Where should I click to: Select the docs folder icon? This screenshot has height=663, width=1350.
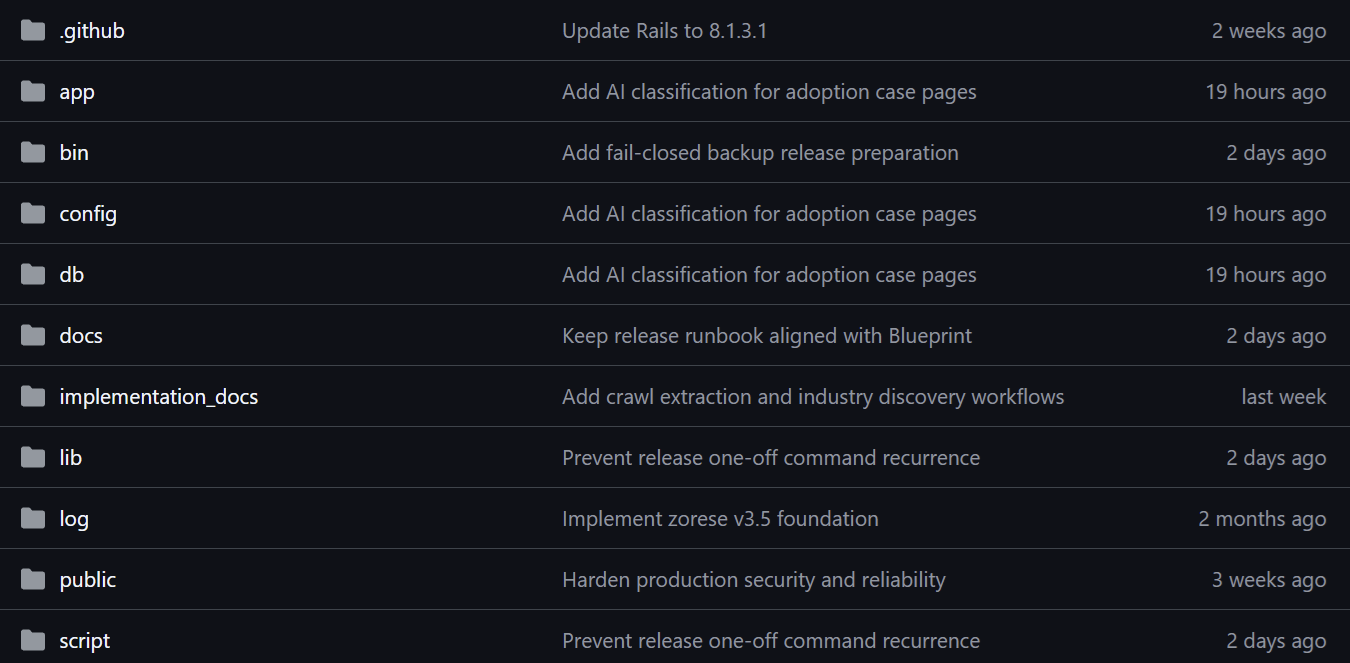[x=33, y=336]
